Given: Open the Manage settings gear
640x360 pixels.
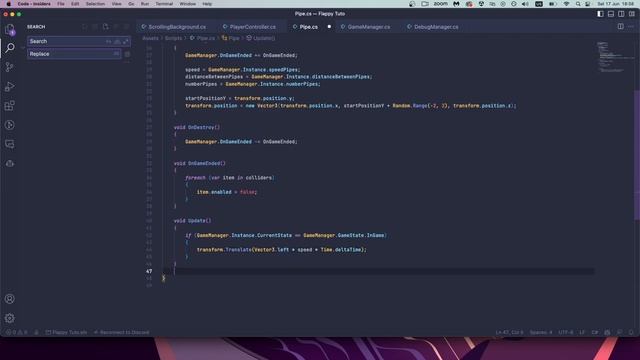Looking at the screenshot, I should click(x=10, y=318).
